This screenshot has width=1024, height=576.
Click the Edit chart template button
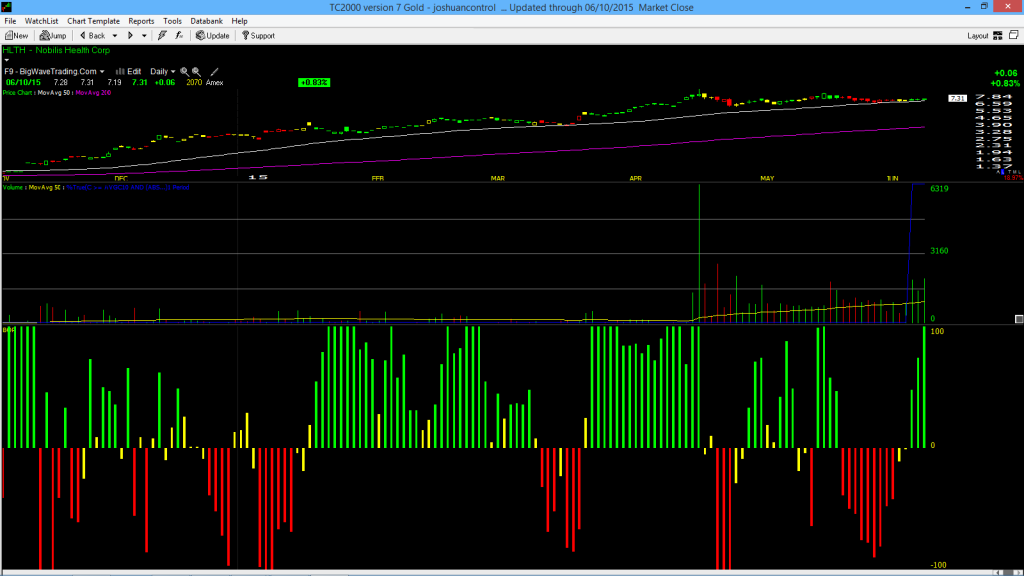pyautogui.click(x=129, y=71)
